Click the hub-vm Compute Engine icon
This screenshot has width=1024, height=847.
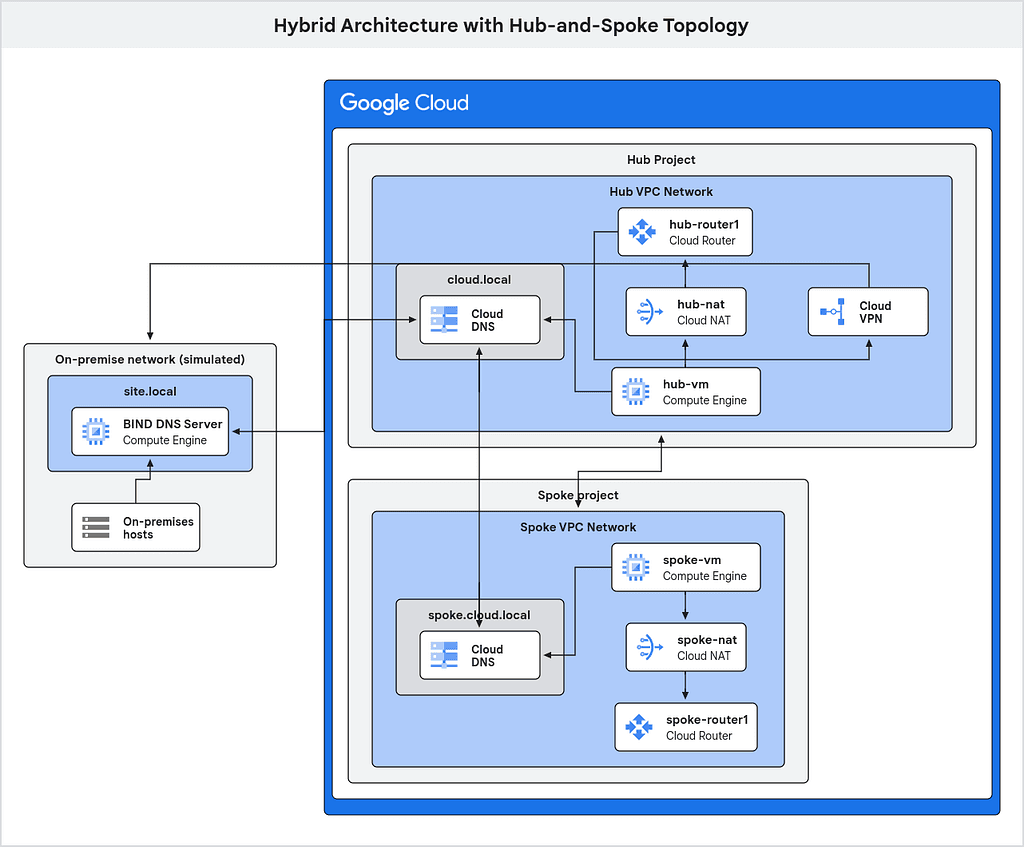[635, 392]
